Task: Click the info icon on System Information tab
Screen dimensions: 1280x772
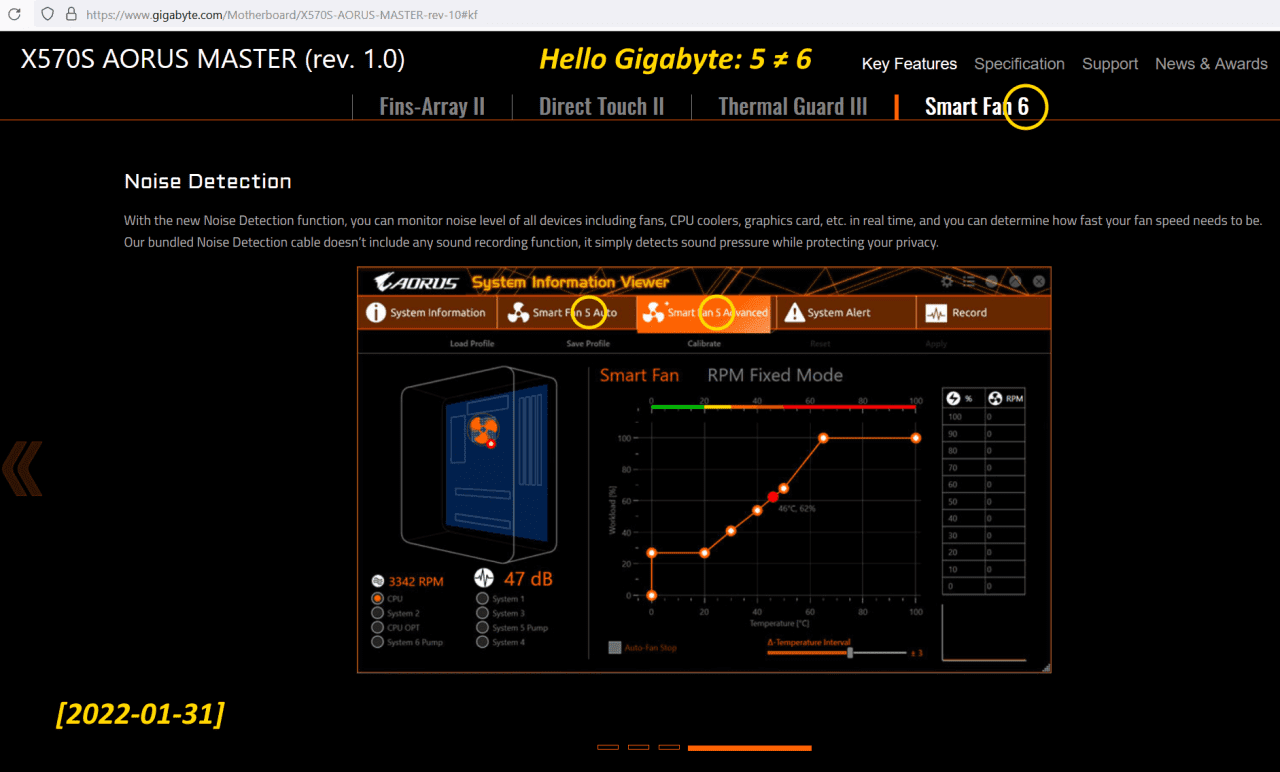Action: click(x=376, y=313)
